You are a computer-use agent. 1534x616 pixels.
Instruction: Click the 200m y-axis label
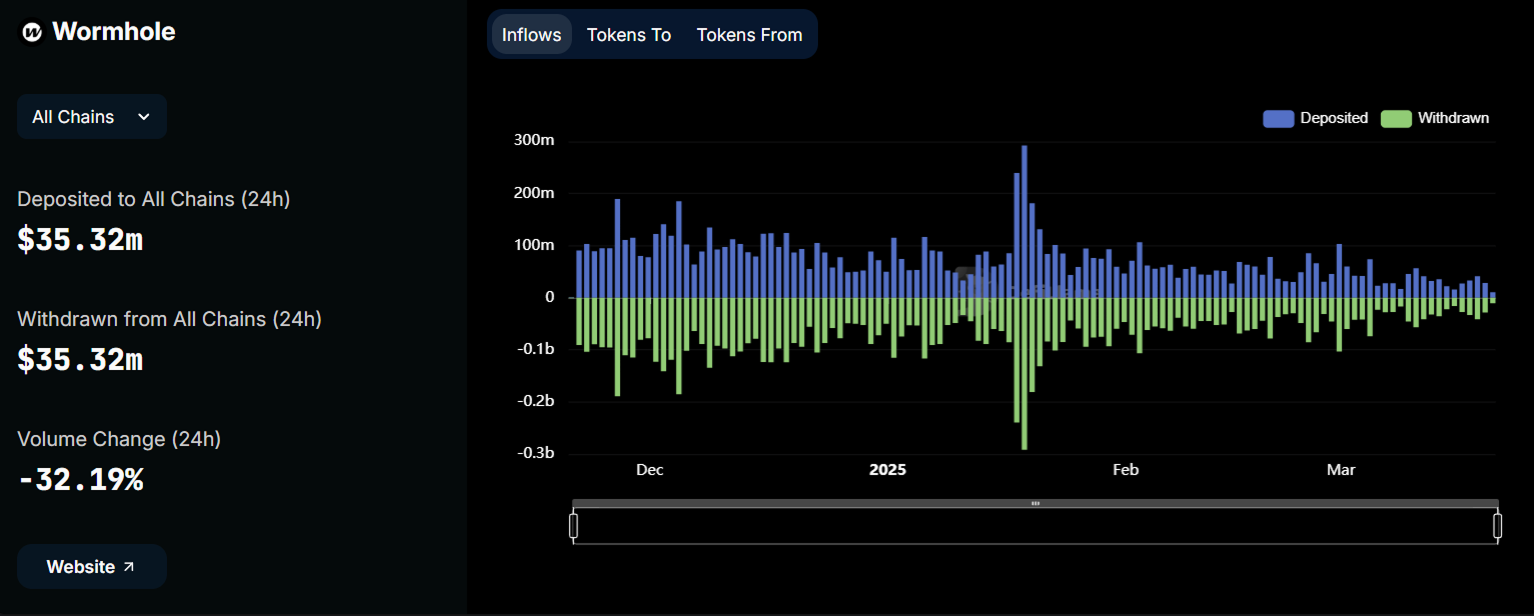[x=534, y=192]
